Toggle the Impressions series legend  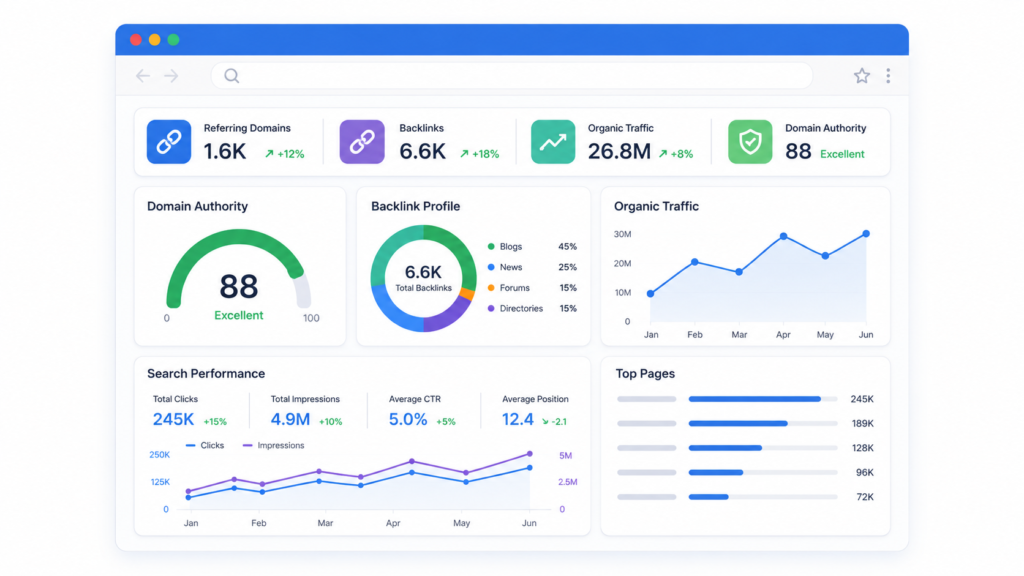[273, 445]
